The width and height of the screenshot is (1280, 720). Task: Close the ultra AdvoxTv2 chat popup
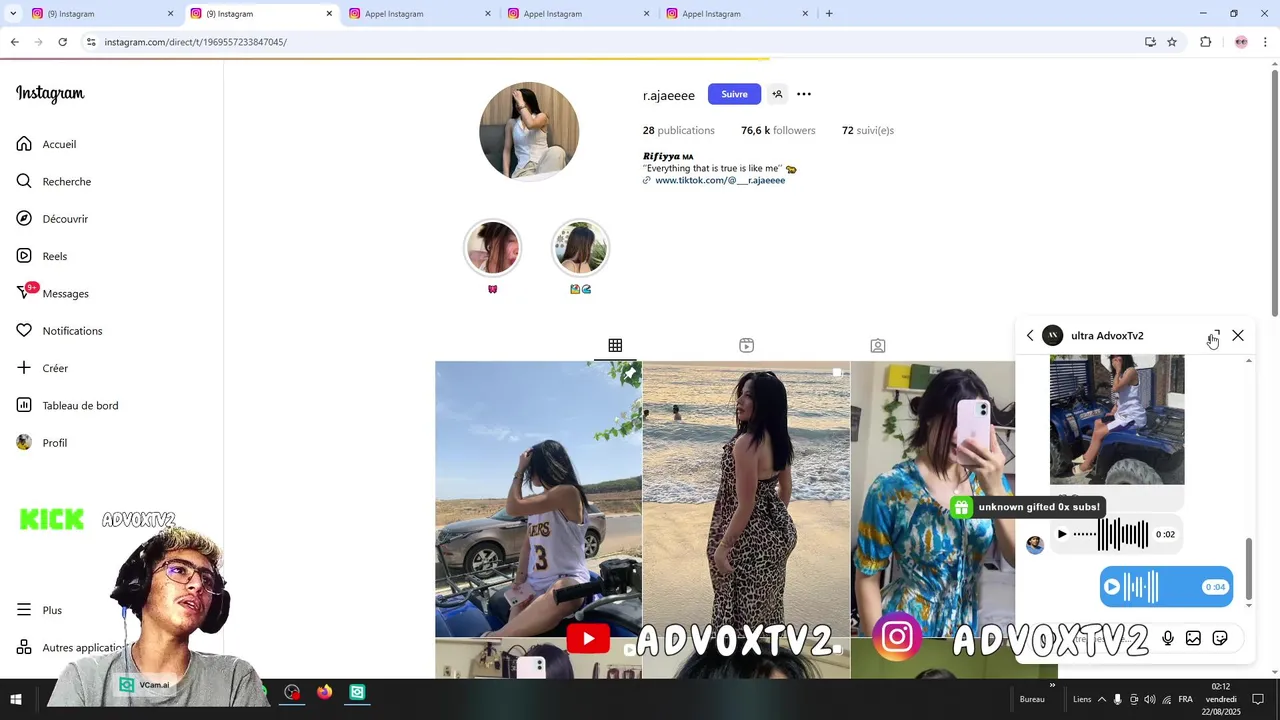(x=1238, y=336)
